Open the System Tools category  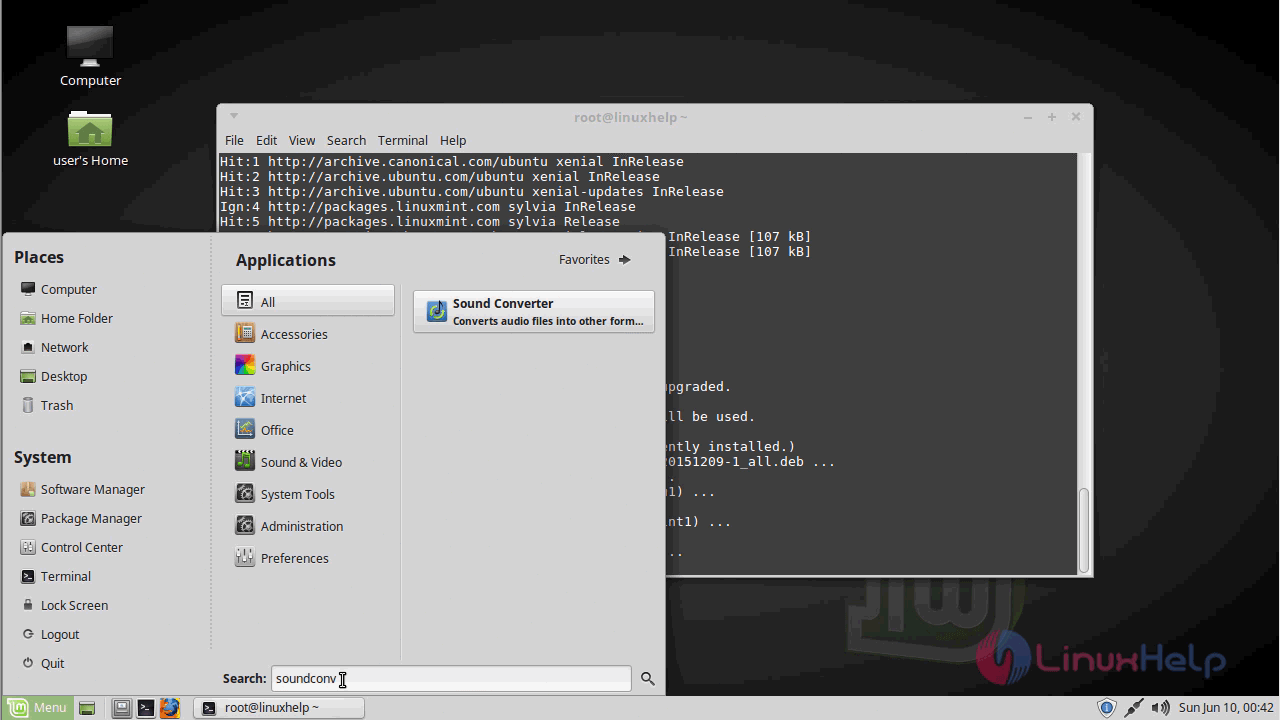point(308,494)
